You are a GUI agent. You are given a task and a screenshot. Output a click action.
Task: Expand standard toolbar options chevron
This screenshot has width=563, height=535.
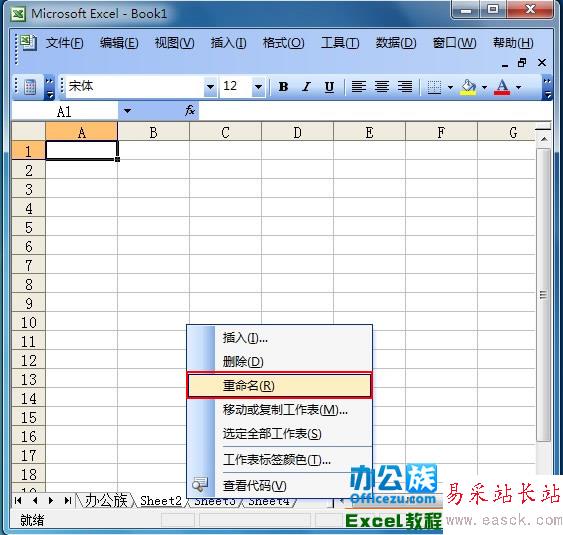50,88
